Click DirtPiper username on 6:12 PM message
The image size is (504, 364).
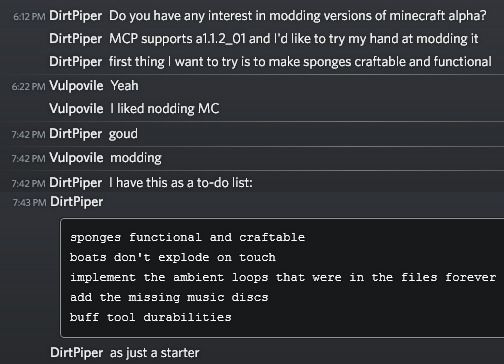click(76, 16)
